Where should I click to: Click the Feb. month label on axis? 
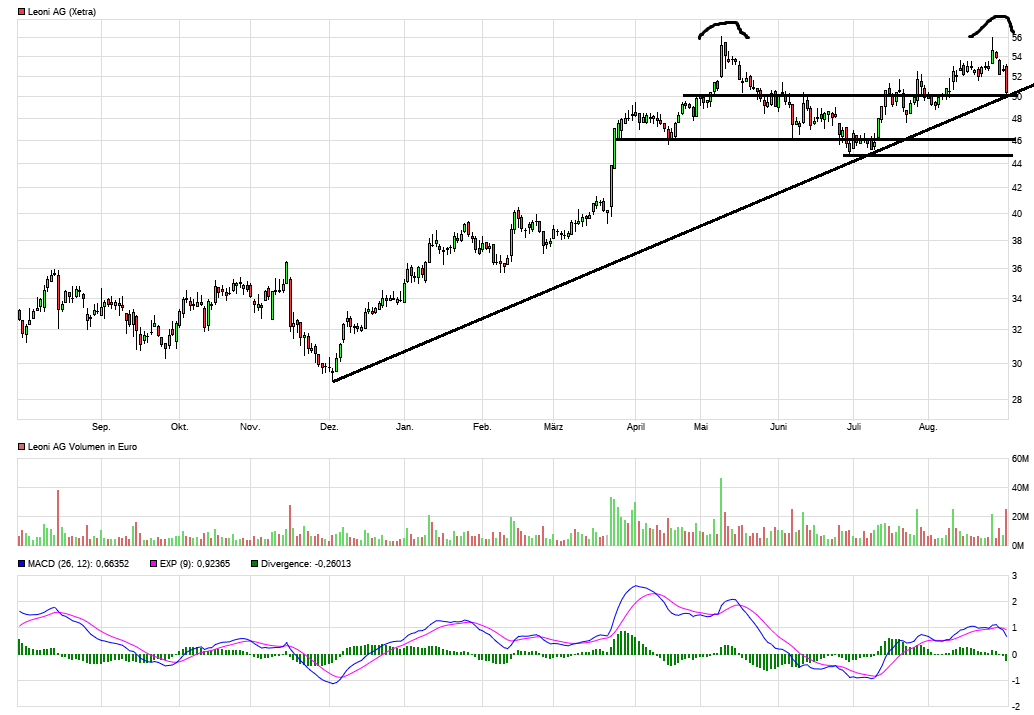point(482,427)
